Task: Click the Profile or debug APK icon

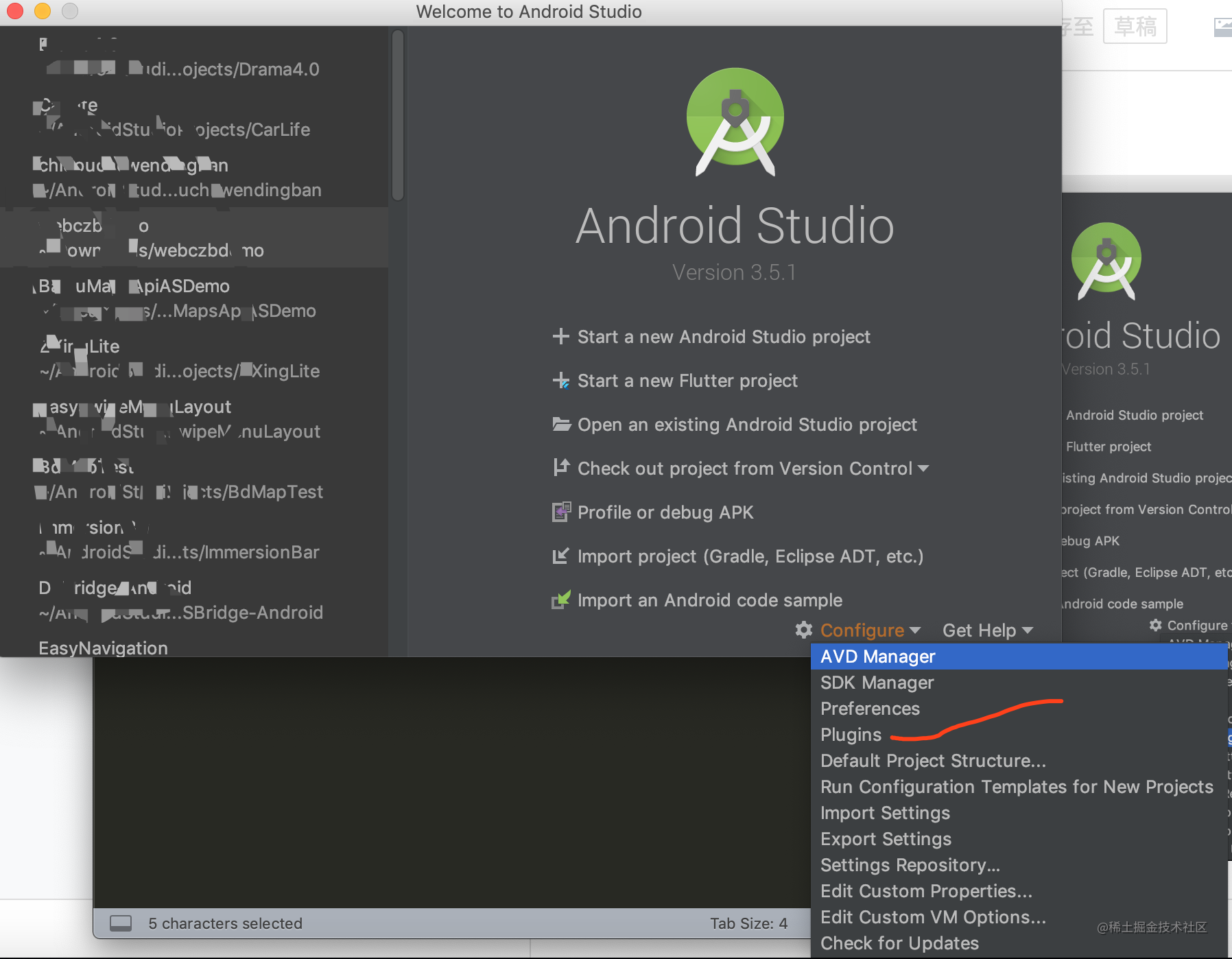Action: (561, 512)
